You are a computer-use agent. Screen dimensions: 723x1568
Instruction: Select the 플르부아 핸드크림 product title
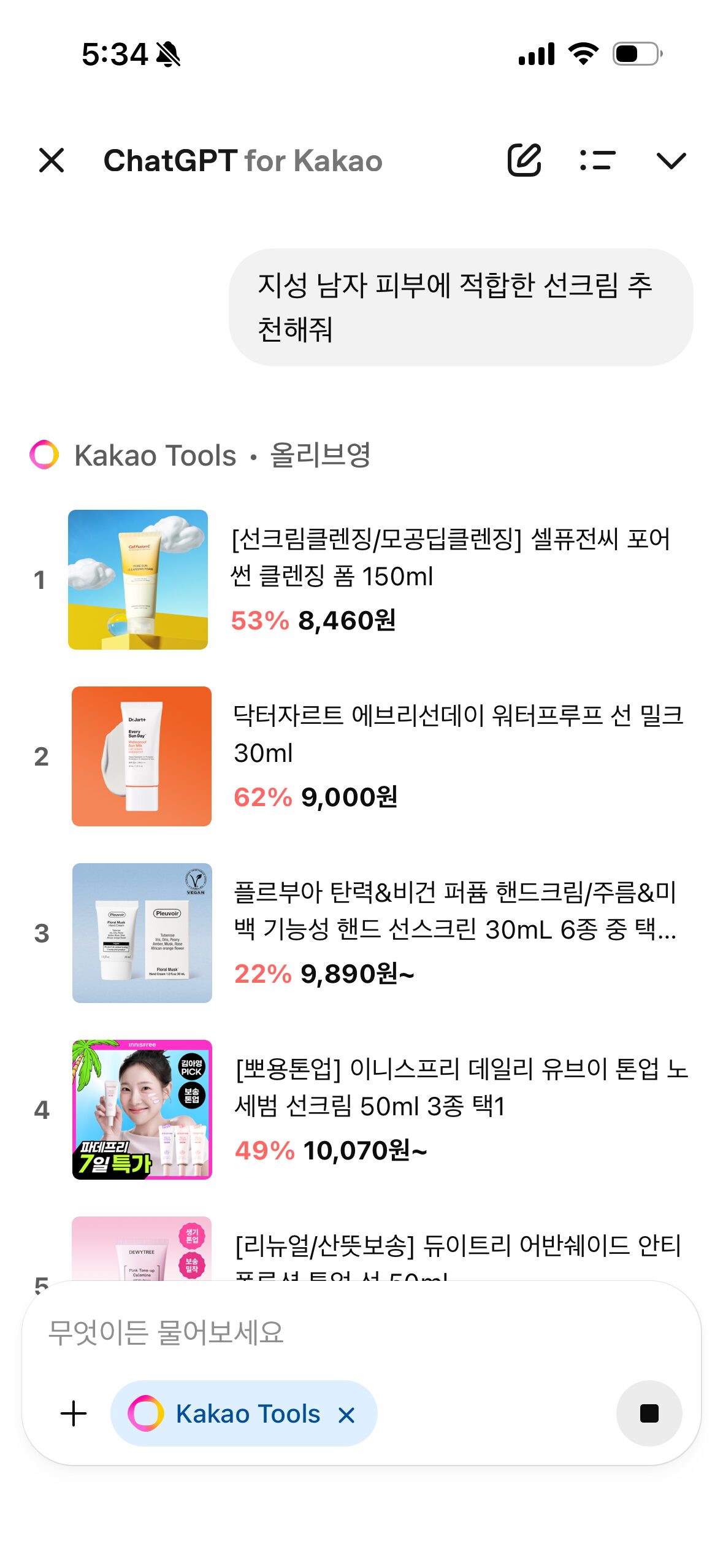click(x=456, y=910)
